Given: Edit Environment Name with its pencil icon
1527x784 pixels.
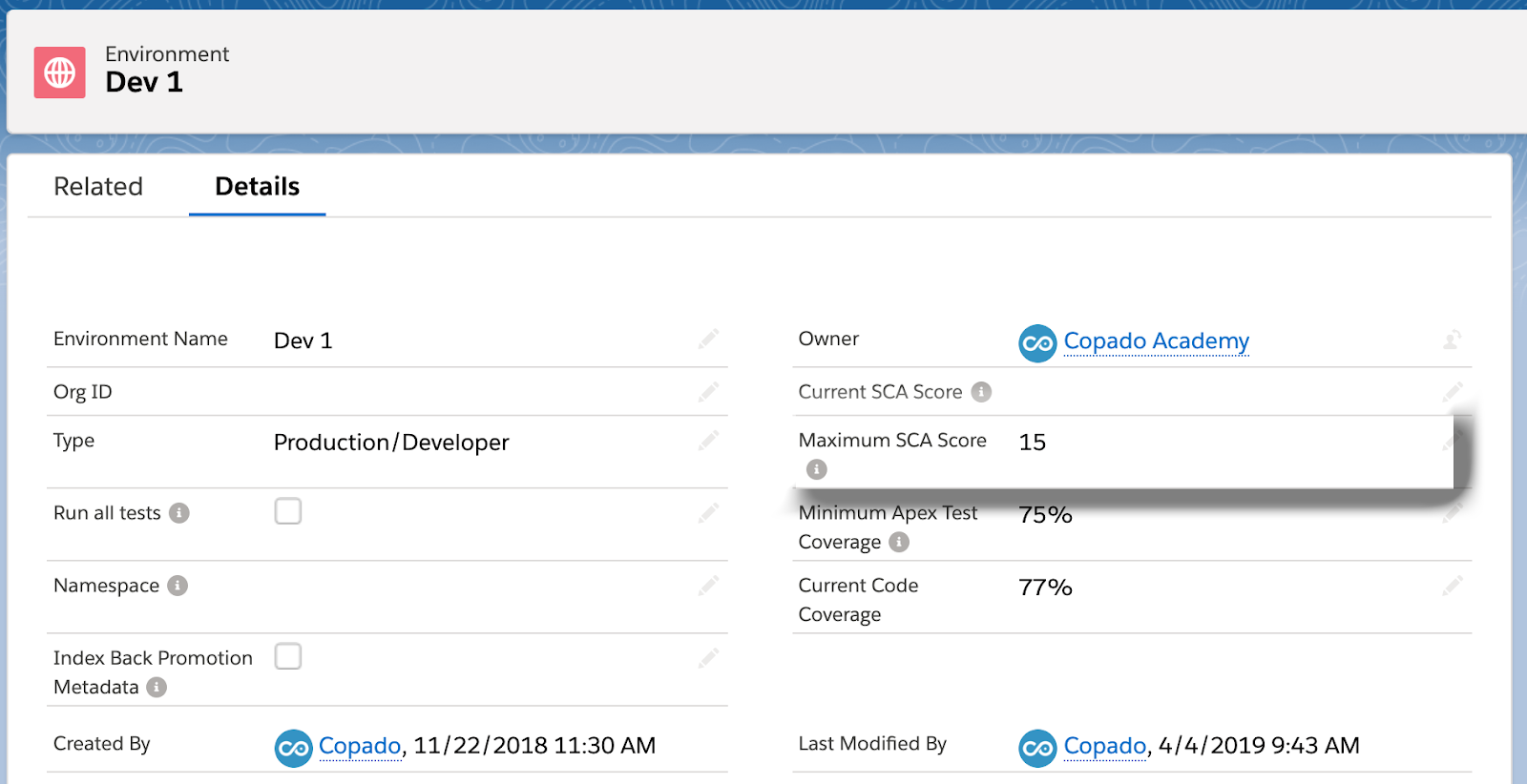Looking at the screenshot, I should (x=708, y=340).
